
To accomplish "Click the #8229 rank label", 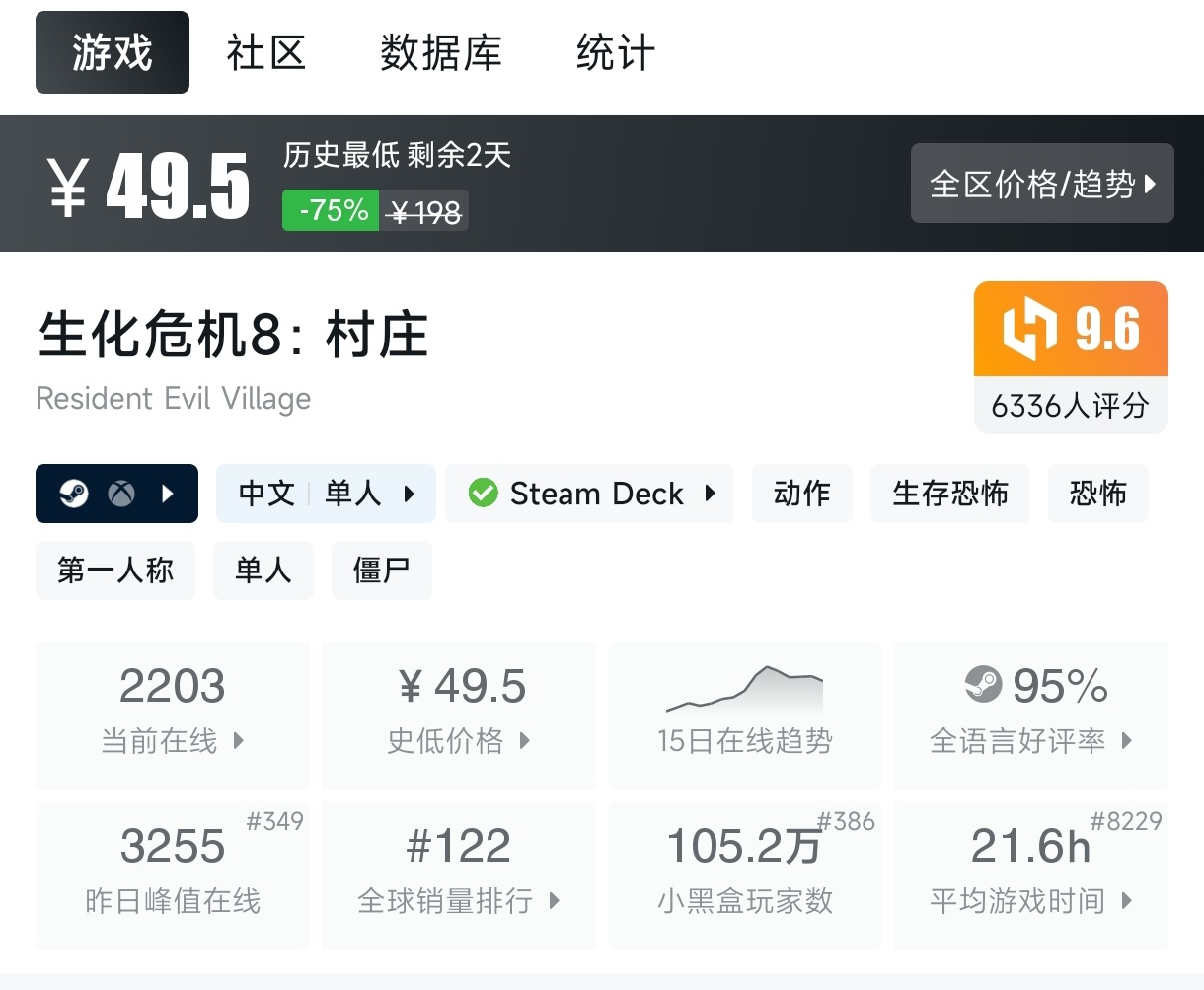I will click(x=1126, y=821).
